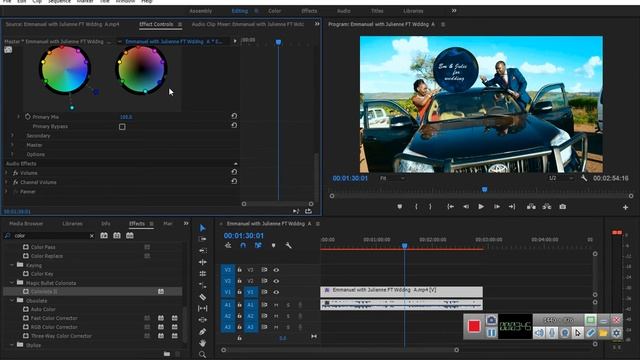Filter Accelerated Effects in Effects panel
Viewport: 640px width, 360px height.
point(104,236)
